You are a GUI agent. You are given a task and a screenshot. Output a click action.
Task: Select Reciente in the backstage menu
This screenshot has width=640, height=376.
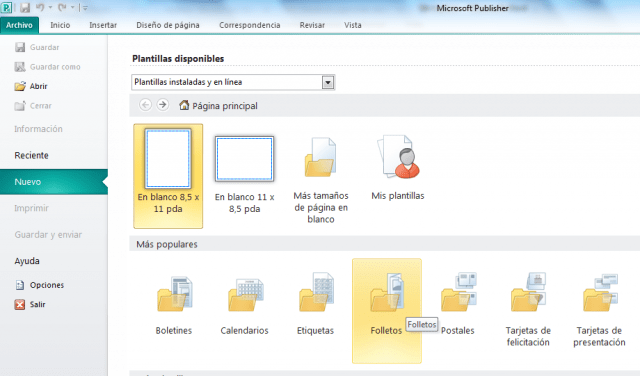click(31, 156)
